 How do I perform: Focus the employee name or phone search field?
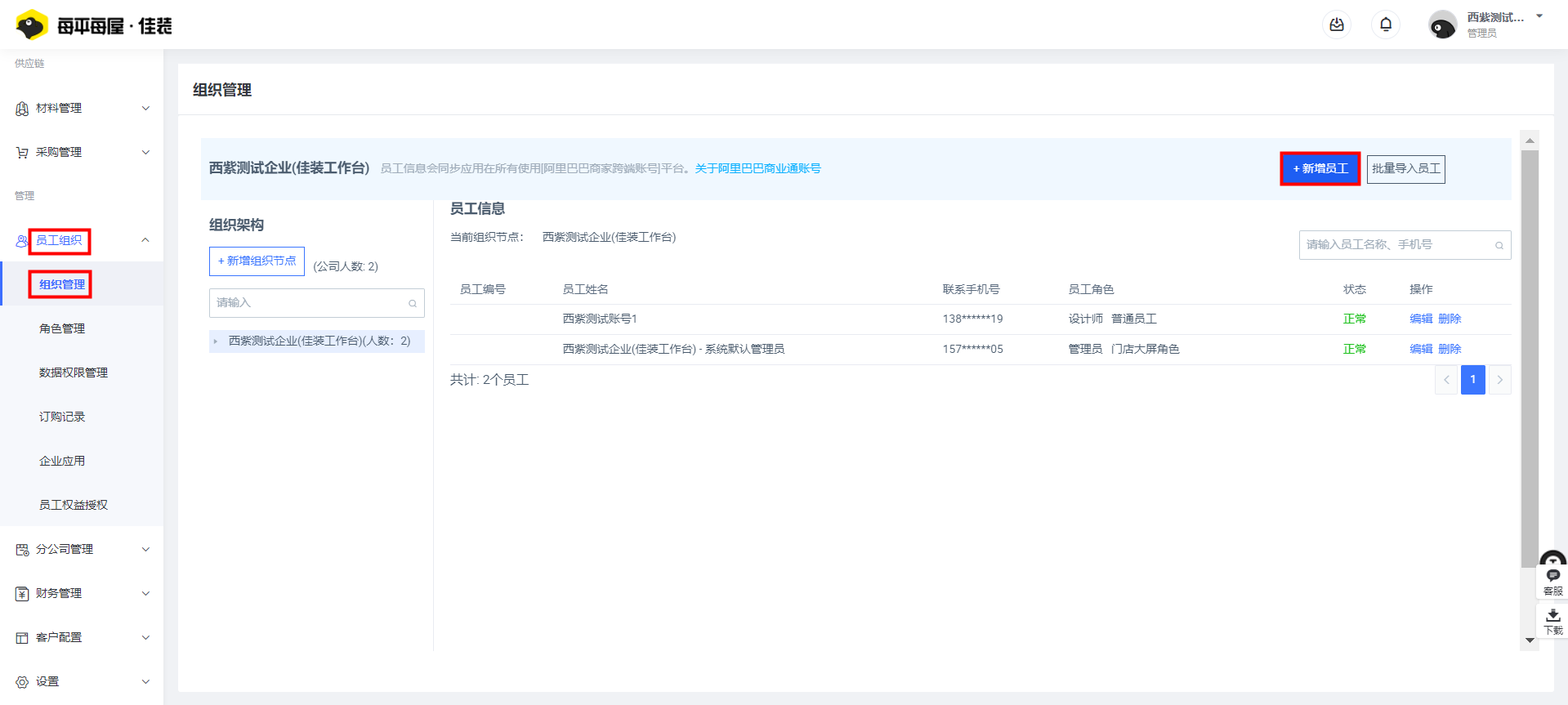pos(1405,245)
